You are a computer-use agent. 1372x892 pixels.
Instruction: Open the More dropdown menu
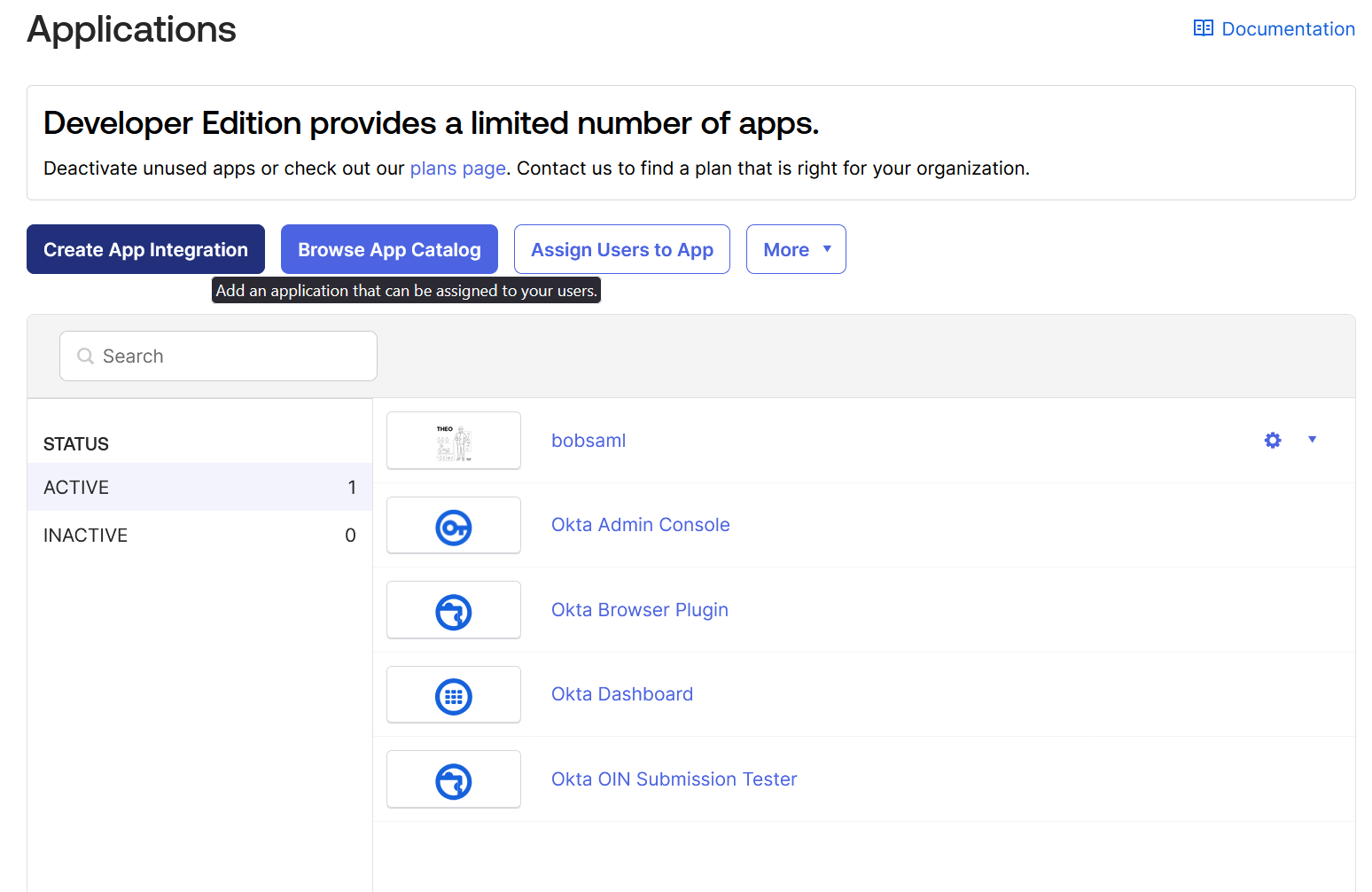click(795, 250)
